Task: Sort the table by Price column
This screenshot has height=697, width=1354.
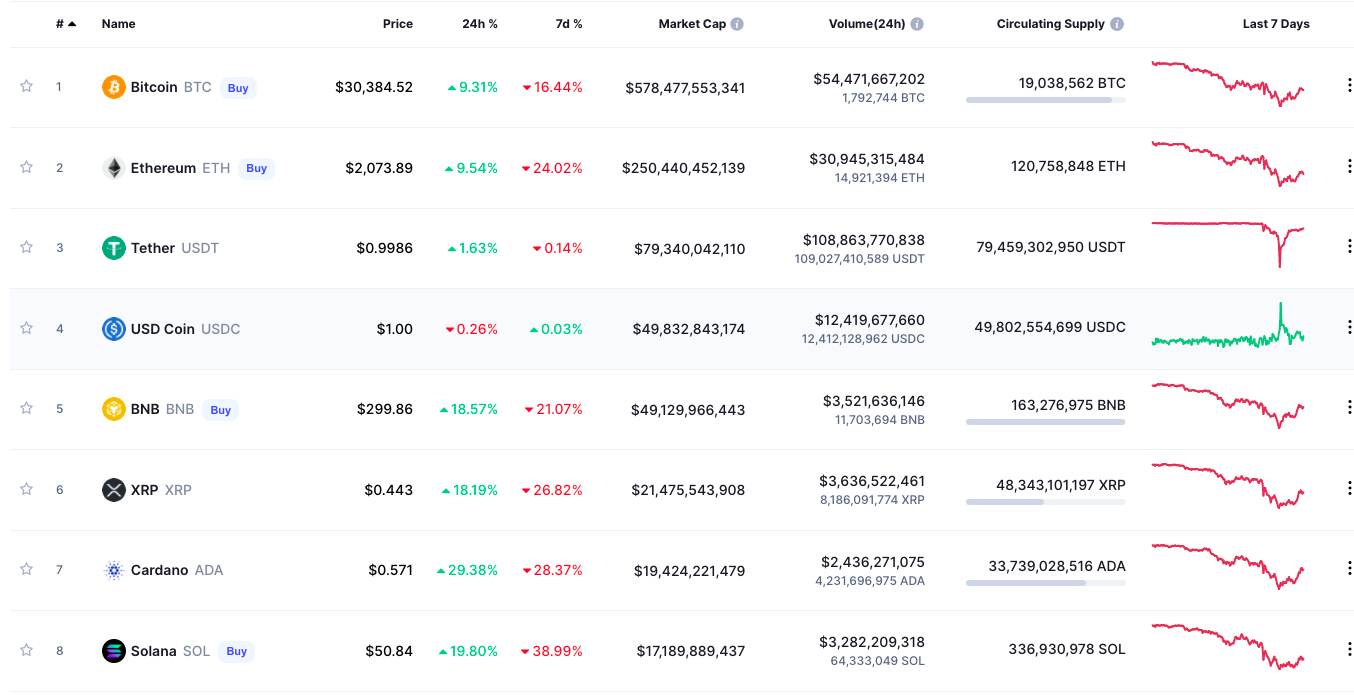Action: pyautogui.click(x=398, y=24)
